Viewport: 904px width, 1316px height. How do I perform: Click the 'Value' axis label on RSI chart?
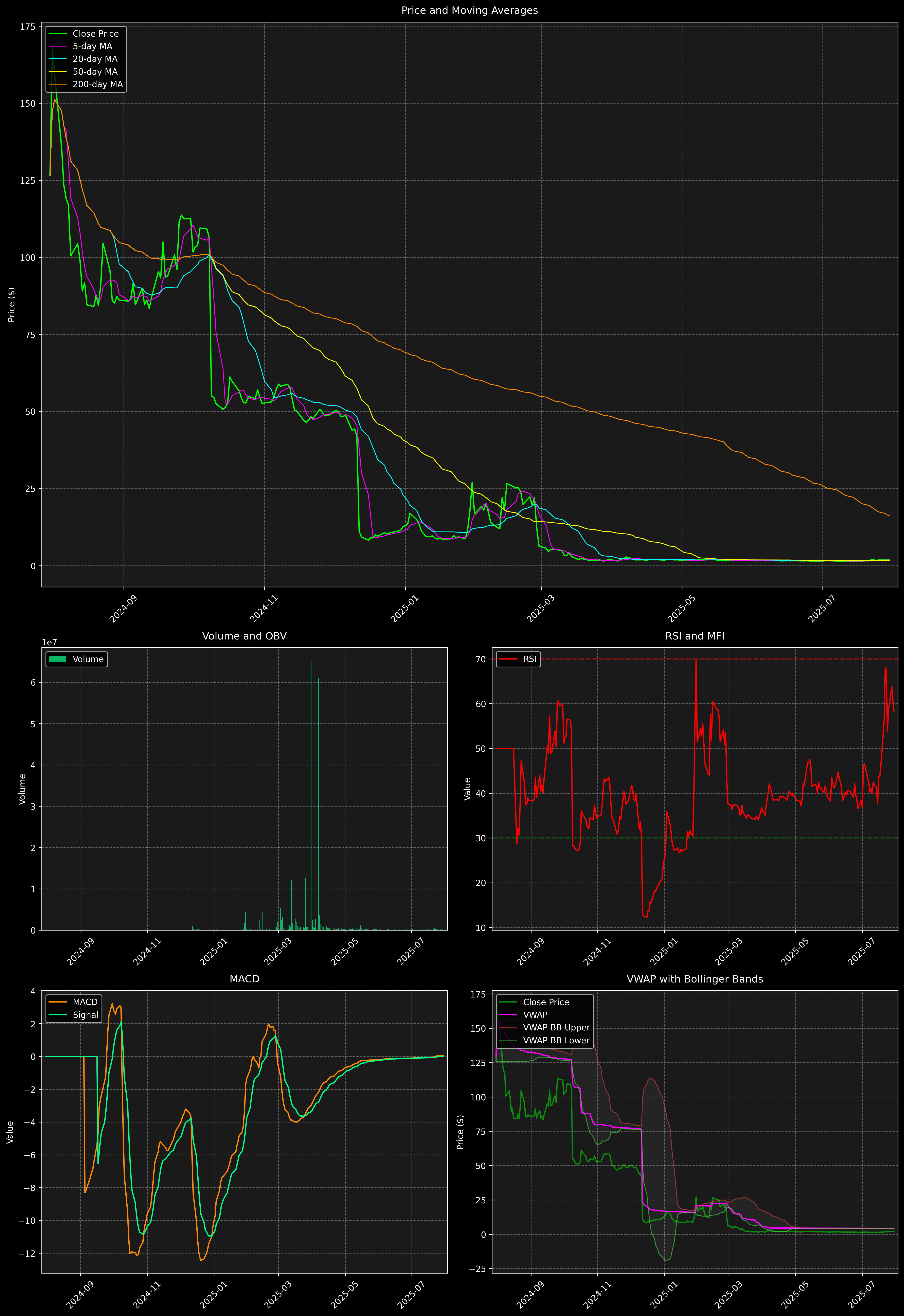467,789
